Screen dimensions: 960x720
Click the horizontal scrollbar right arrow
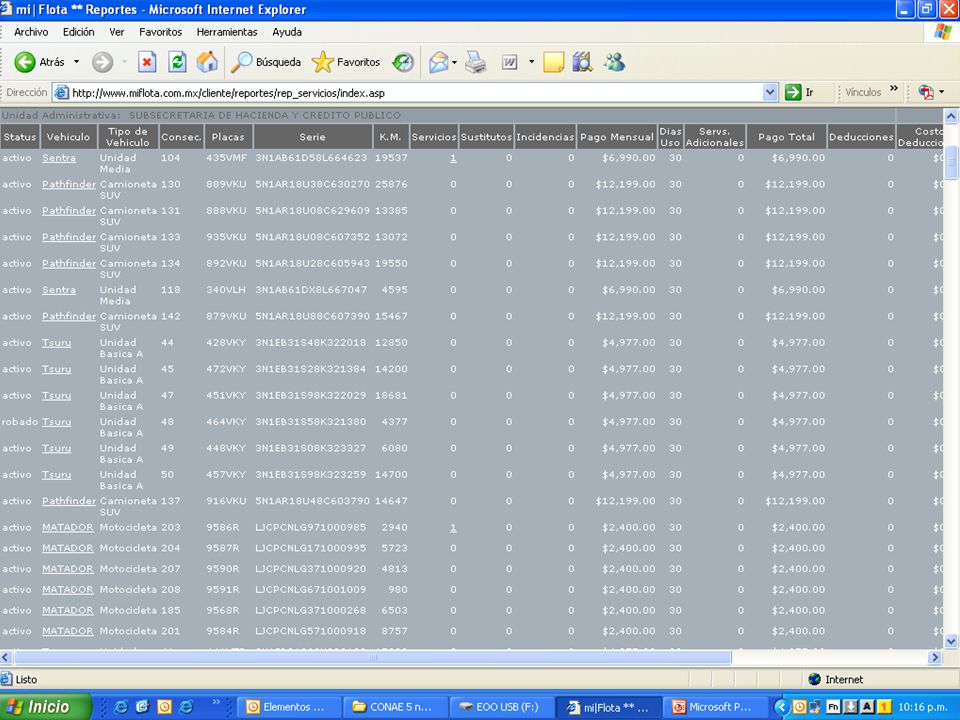pos(935,658)
